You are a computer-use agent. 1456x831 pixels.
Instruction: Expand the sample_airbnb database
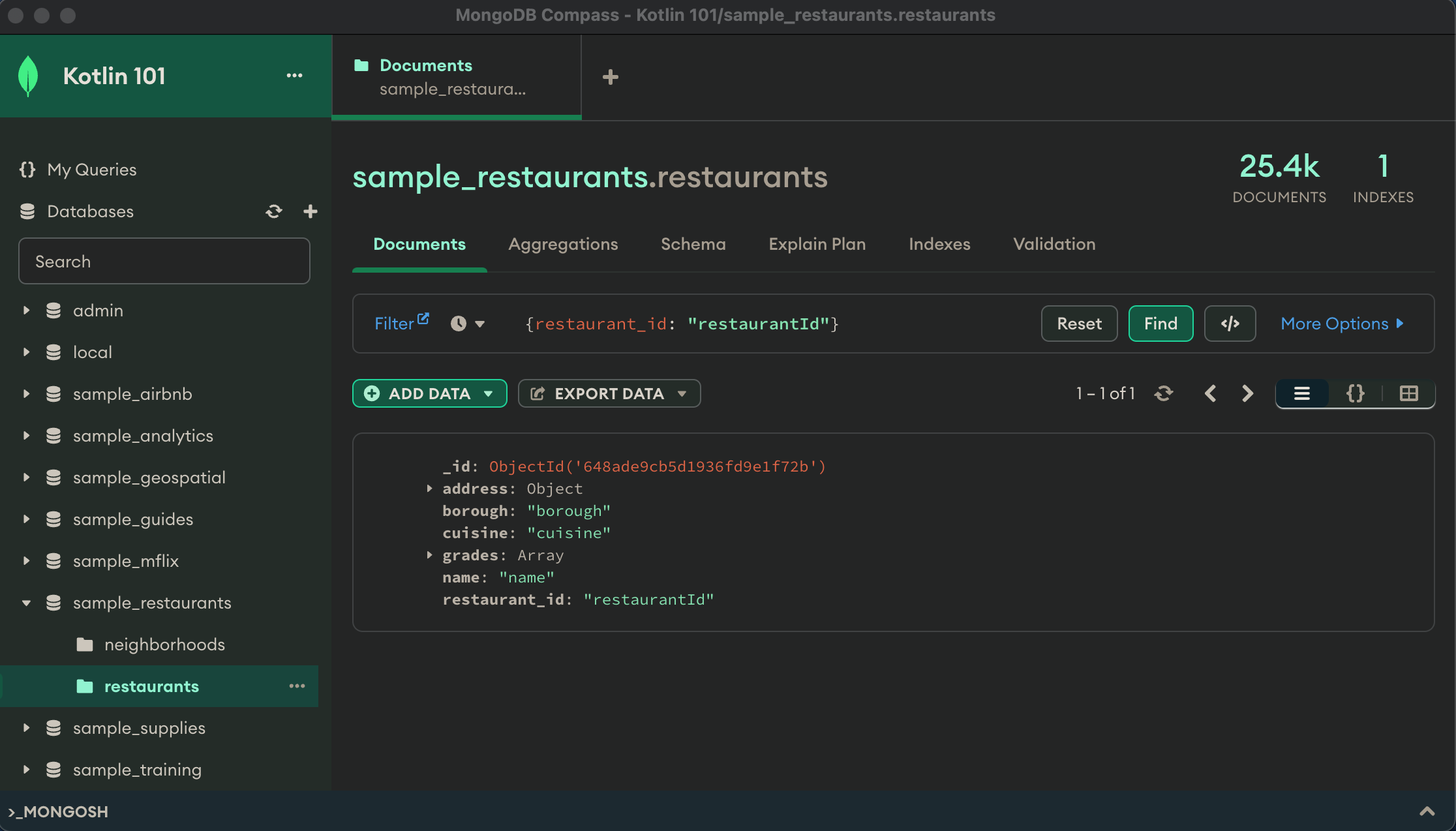click(x=26, y=394)
